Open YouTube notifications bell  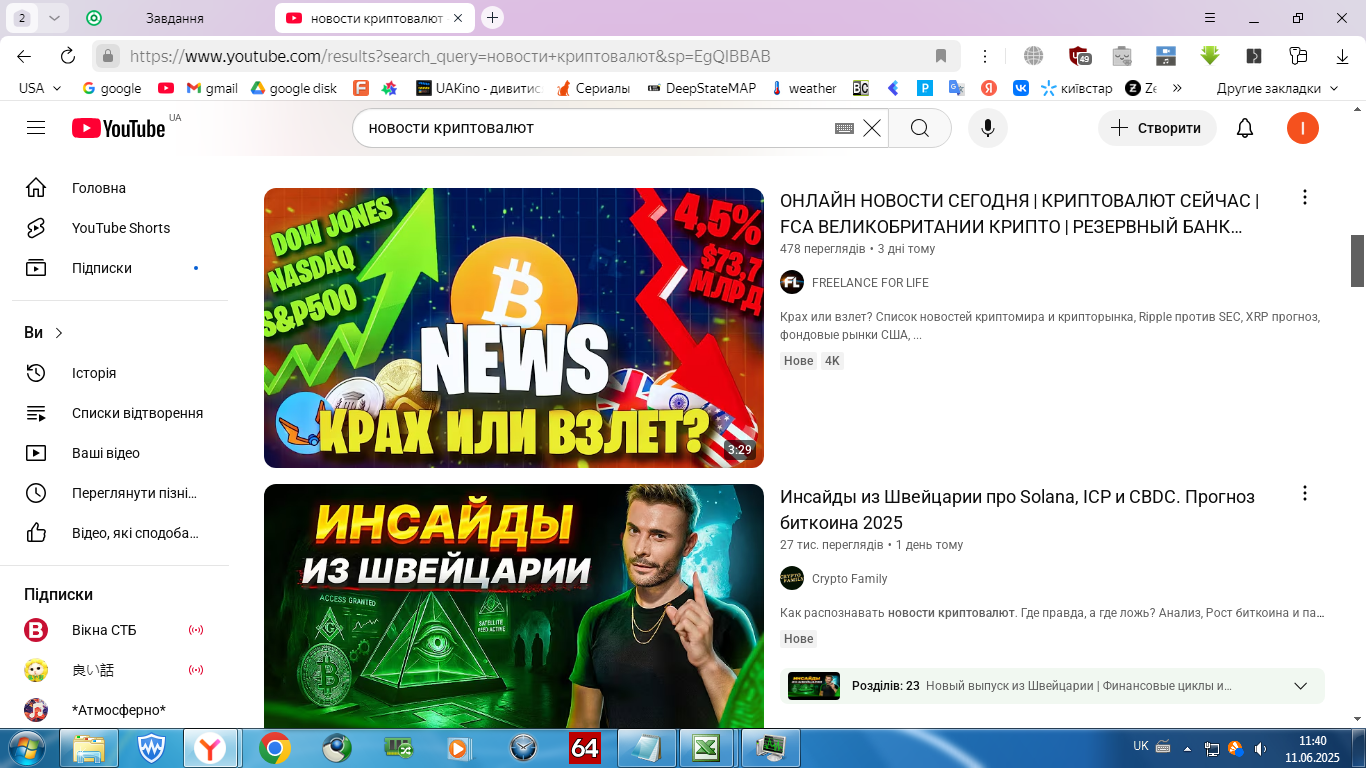tap(1245, 128)
